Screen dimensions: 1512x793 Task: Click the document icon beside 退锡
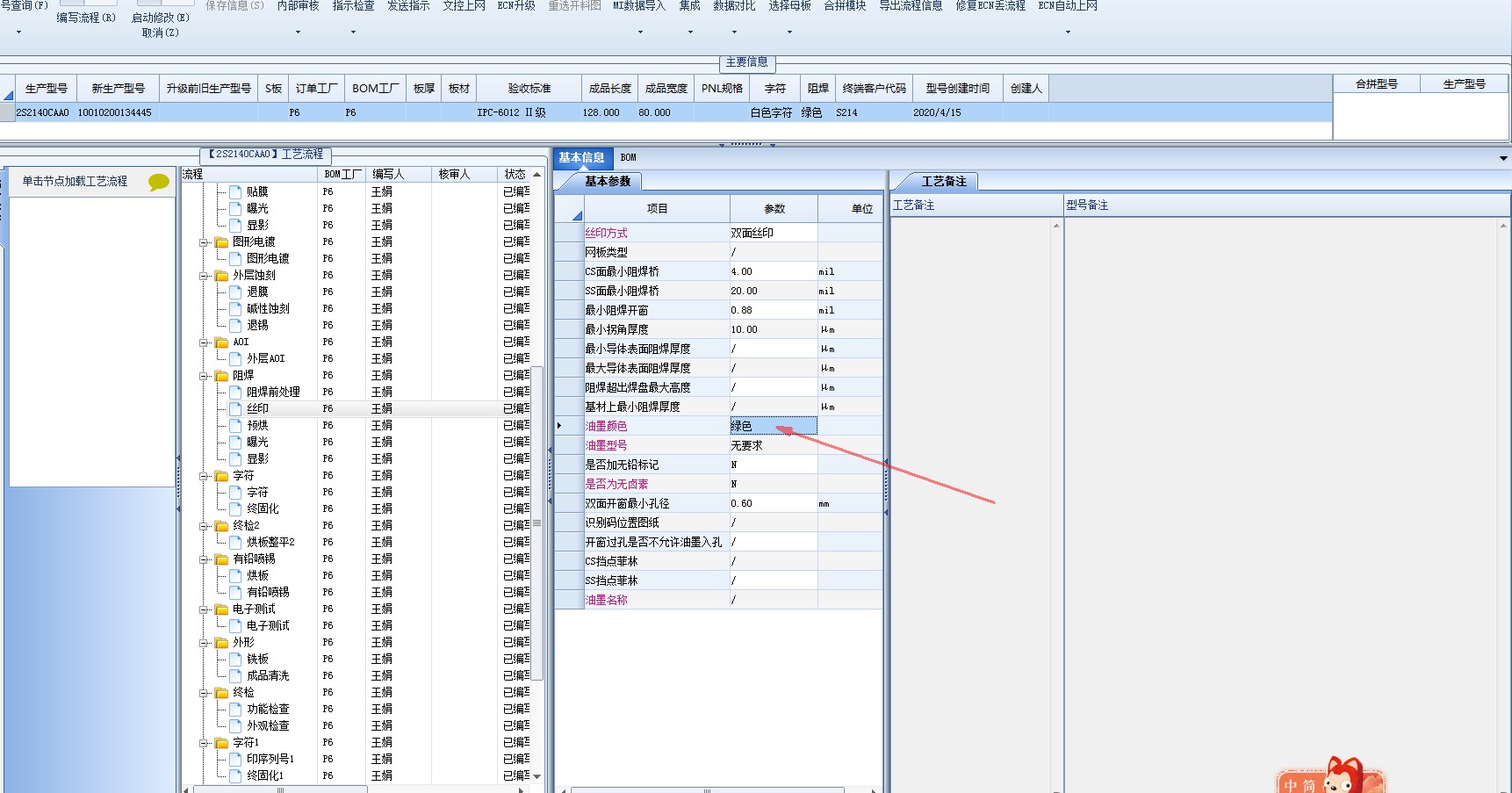[235, 325]
